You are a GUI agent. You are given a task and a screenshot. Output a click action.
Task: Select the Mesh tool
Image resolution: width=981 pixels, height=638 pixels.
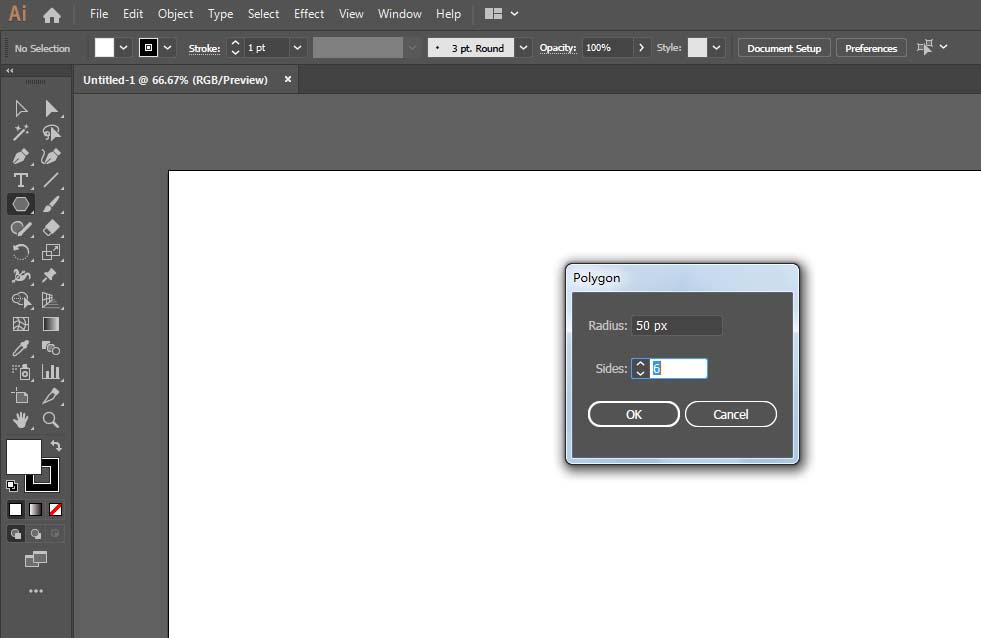point(21,324)
